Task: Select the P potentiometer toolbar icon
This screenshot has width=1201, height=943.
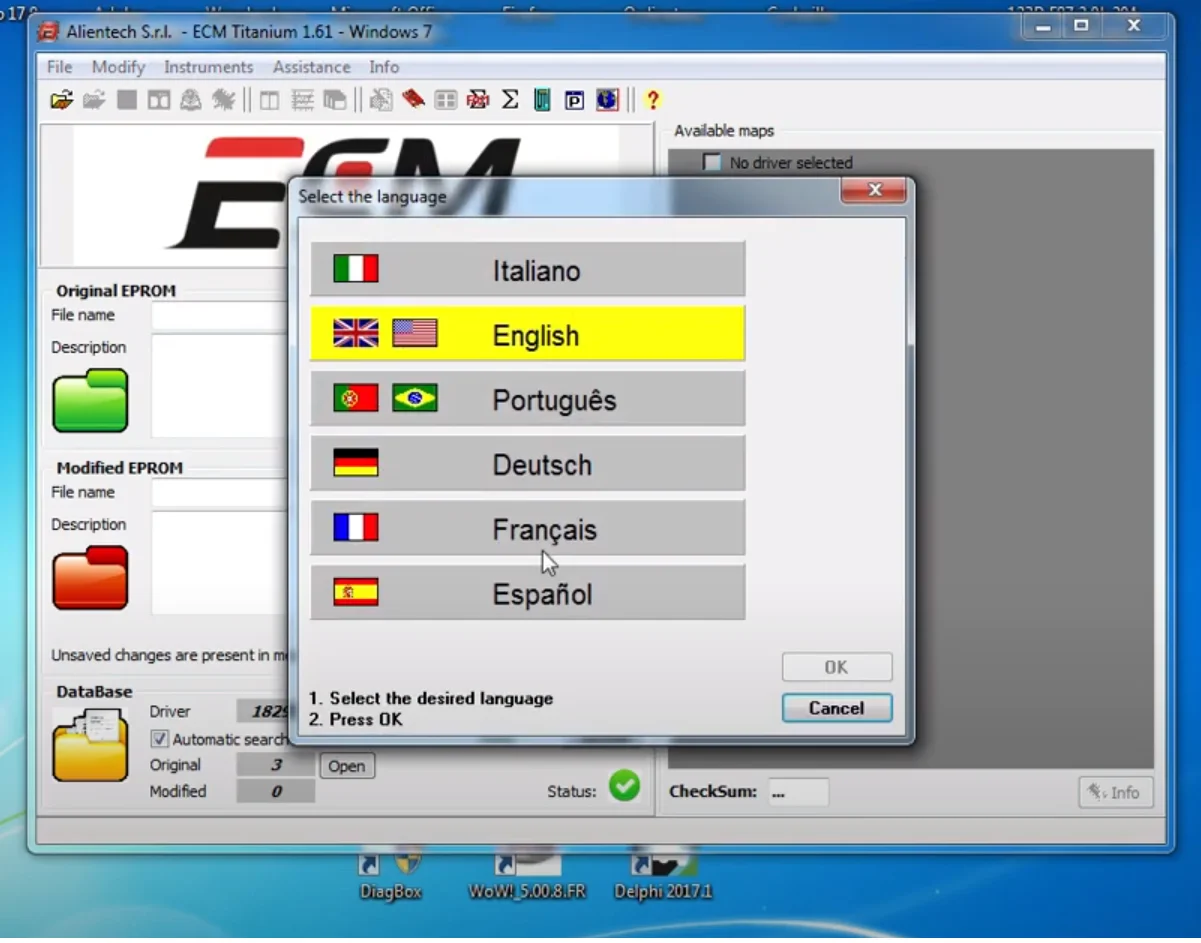Action: pyautogui.click(x=574, y=99)
